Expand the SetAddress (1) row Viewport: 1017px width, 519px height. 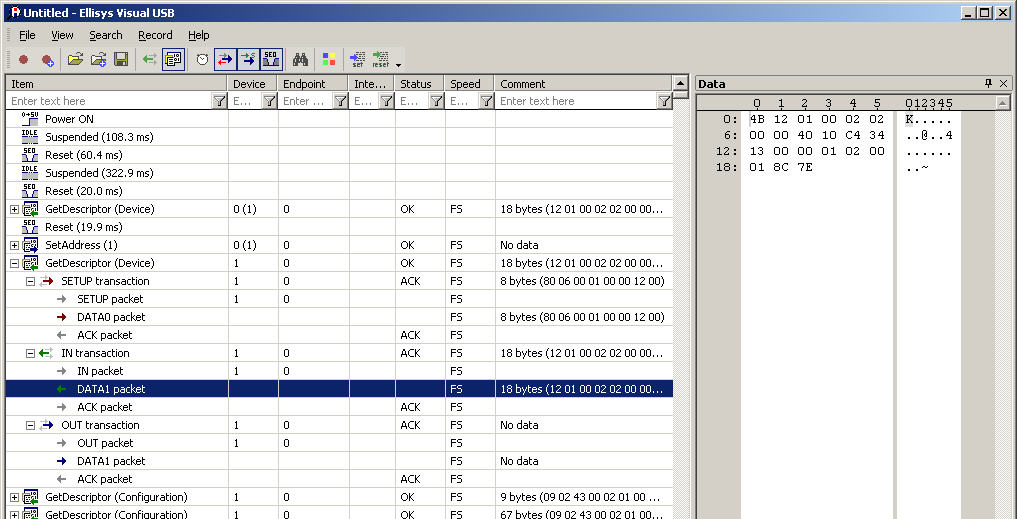click(14, 245)
